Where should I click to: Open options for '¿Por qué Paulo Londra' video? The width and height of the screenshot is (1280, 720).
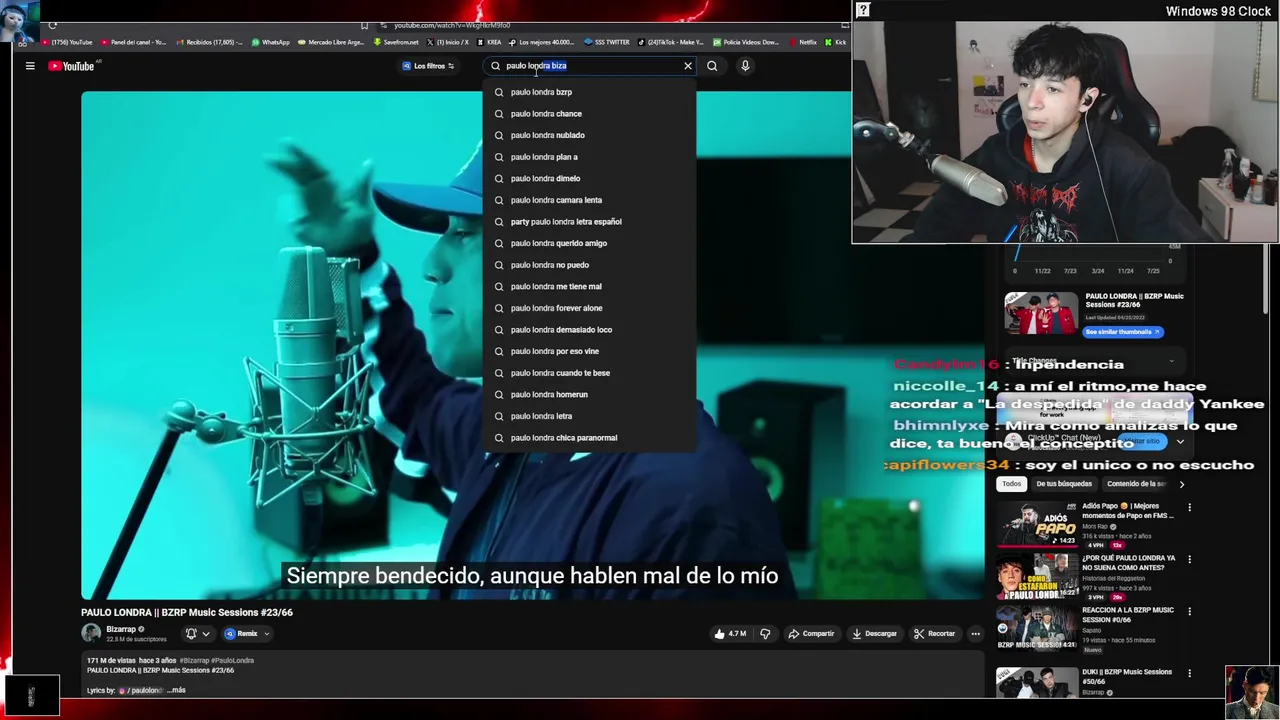pos(1189,559)
